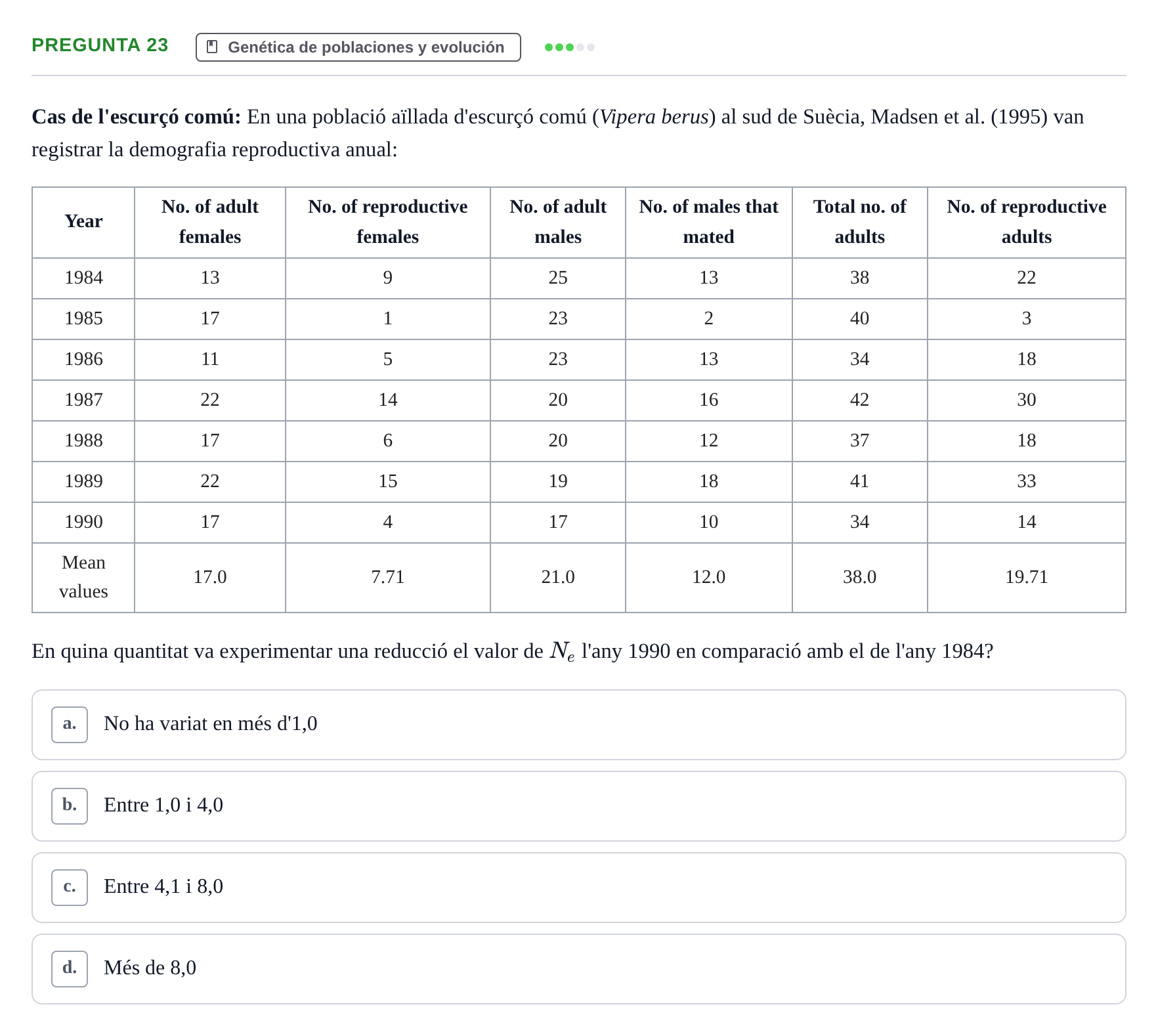Viewport: 1158px width, 1036px height.
Task: Select answer 'No ha variat en més d'1,0'
Action: pos(579,725)
